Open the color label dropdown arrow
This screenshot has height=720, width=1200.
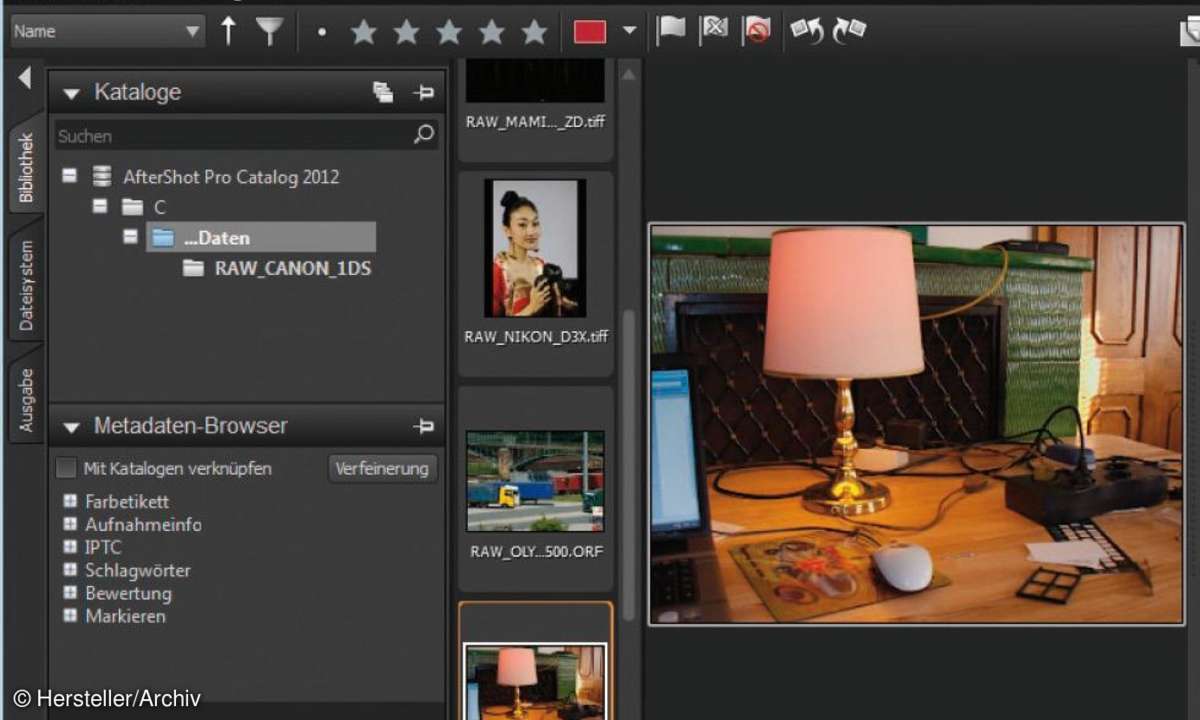pyautogui.click(x=629, y=30)
